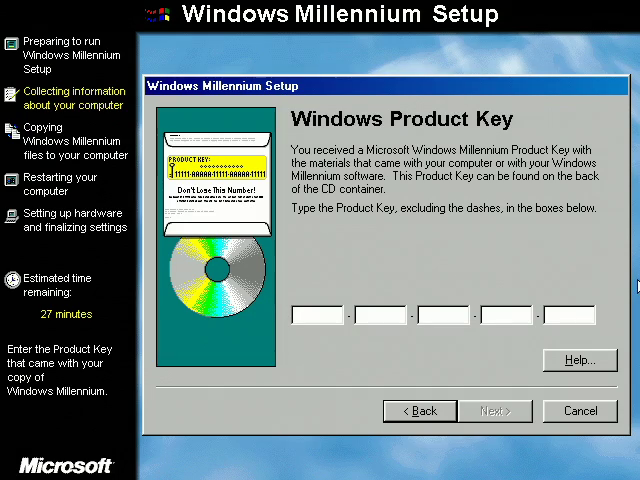
Task: Click the disabled Next button
Action: (496, 411)
